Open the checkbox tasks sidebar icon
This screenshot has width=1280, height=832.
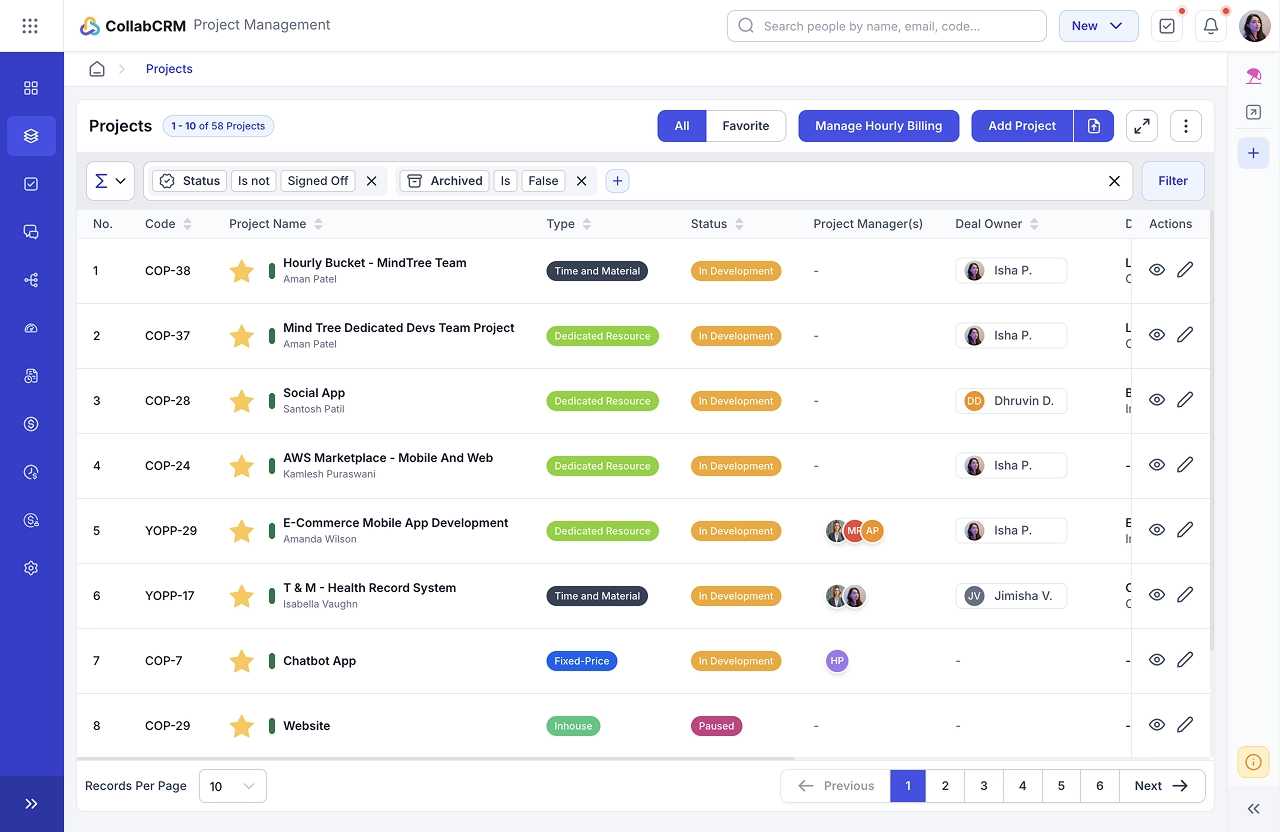(x=31, y=184)
